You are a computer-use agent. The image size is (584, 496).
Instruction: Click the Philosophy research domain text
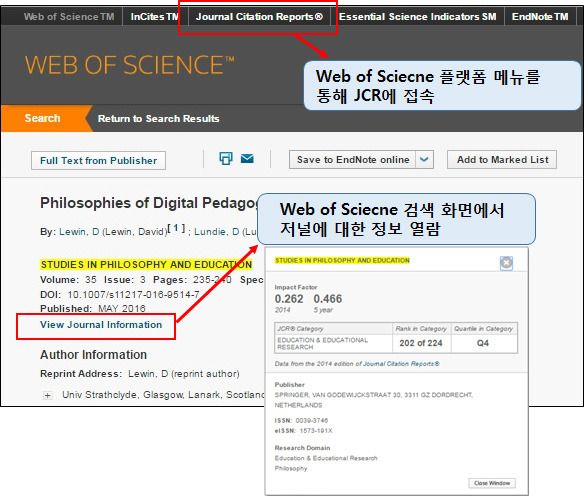291,468
